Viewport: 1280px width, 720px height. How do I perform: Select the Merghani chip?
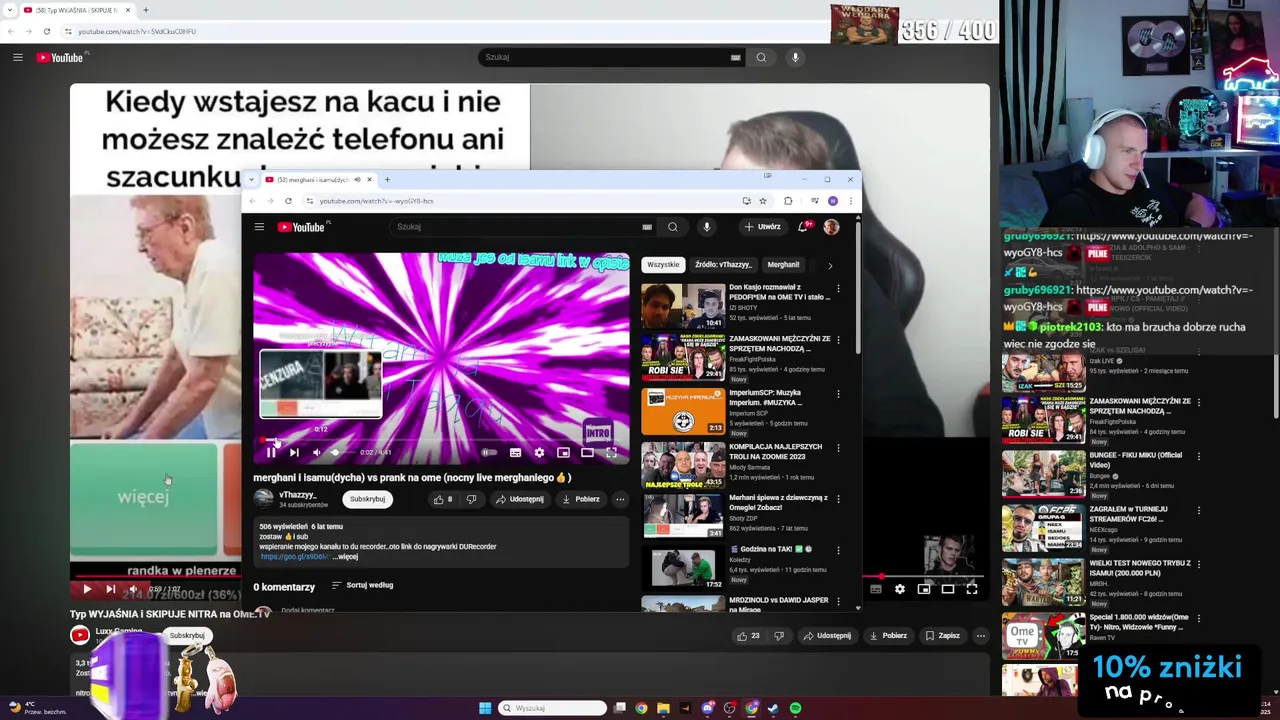coord(783,265)
